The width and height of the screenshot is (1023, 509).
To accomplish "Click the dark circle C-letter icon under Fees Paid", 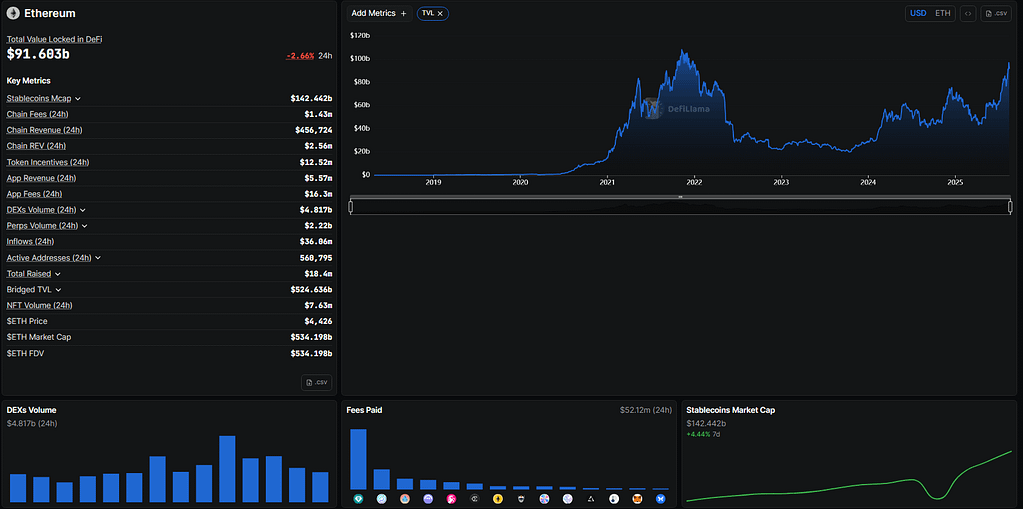I will click(475, 499).
